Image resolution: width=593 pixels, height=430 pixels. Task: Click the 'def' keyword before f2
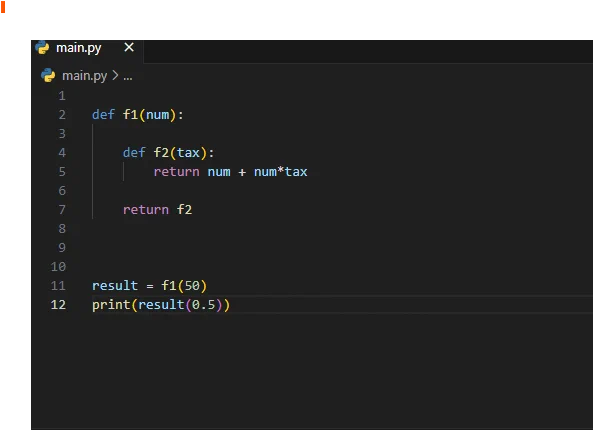(134, 152)
